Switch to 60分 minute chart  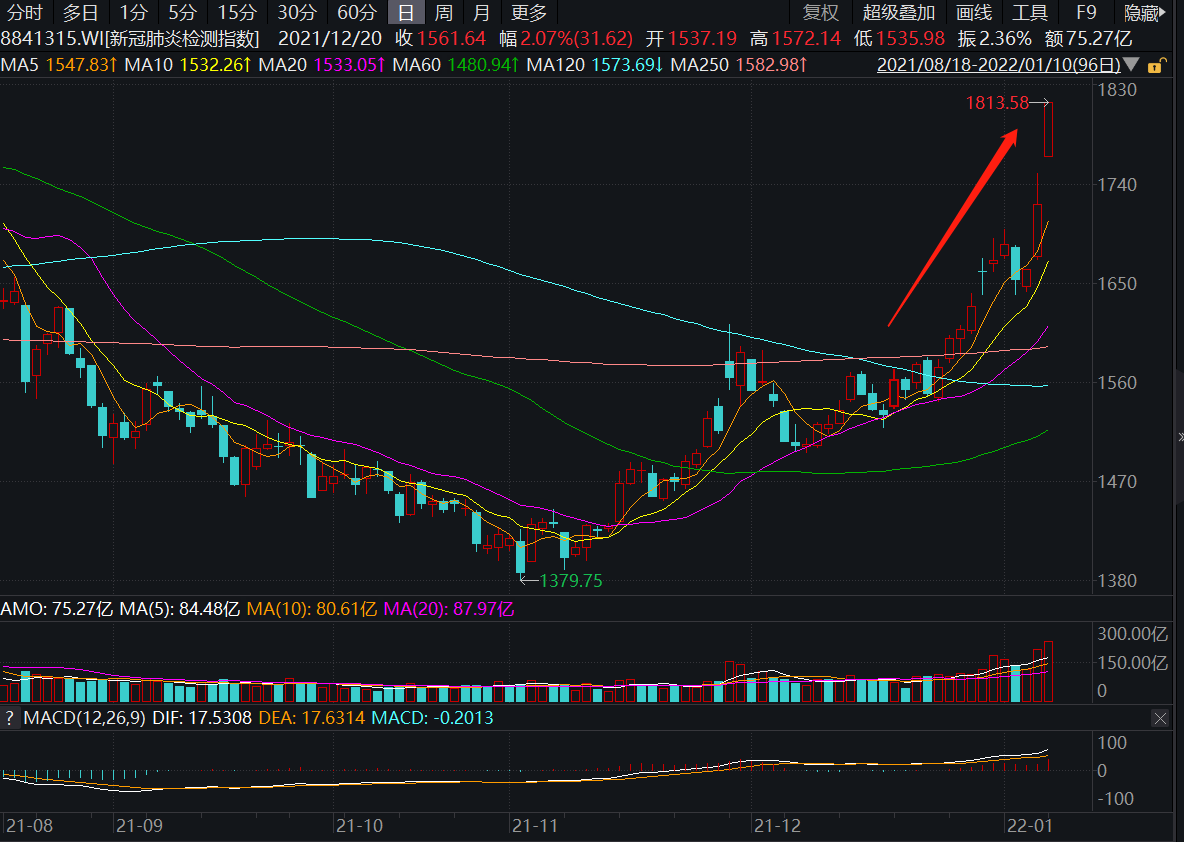click(356, 13)
